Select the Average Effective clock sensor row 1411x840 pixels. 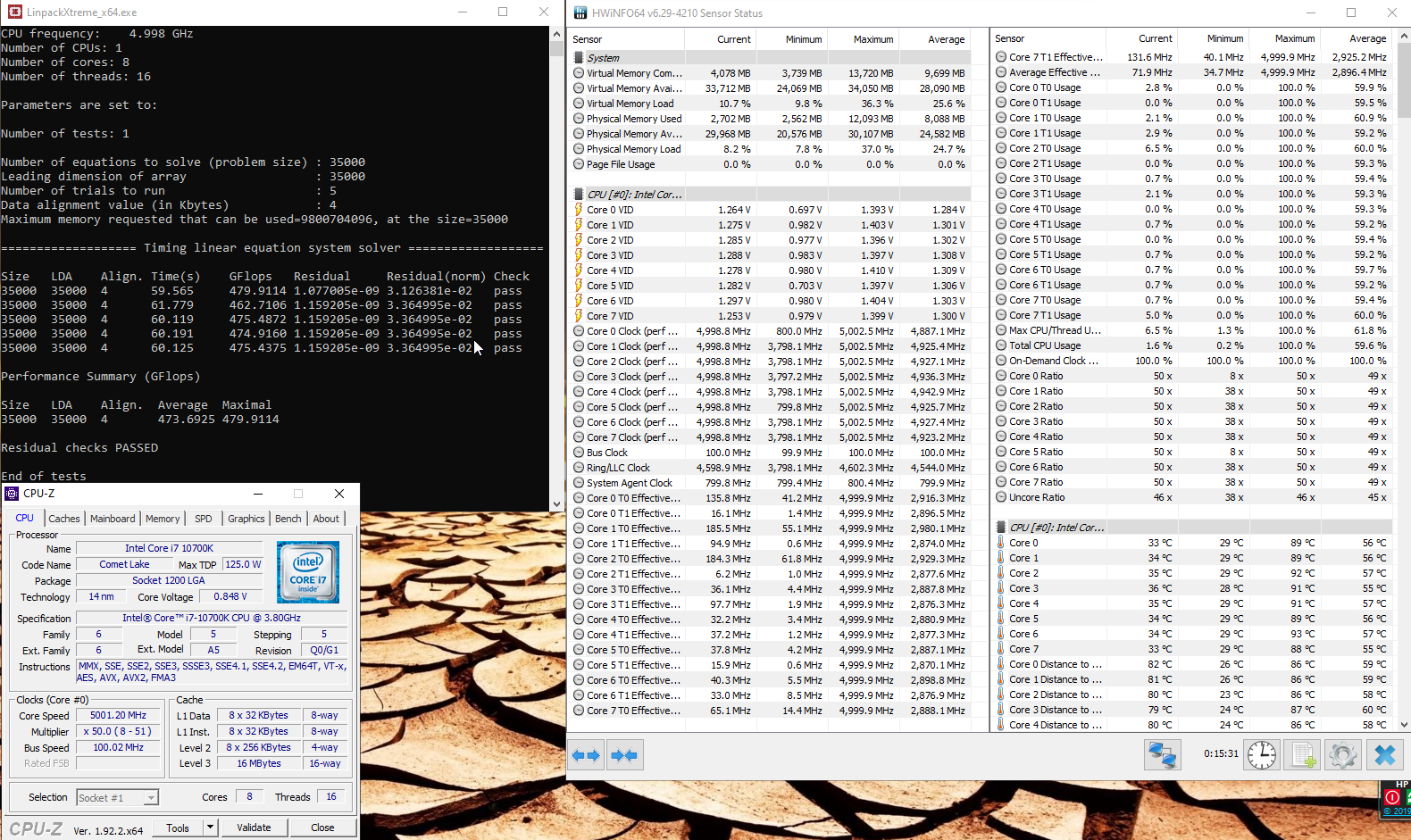[x=1192, y=72]
